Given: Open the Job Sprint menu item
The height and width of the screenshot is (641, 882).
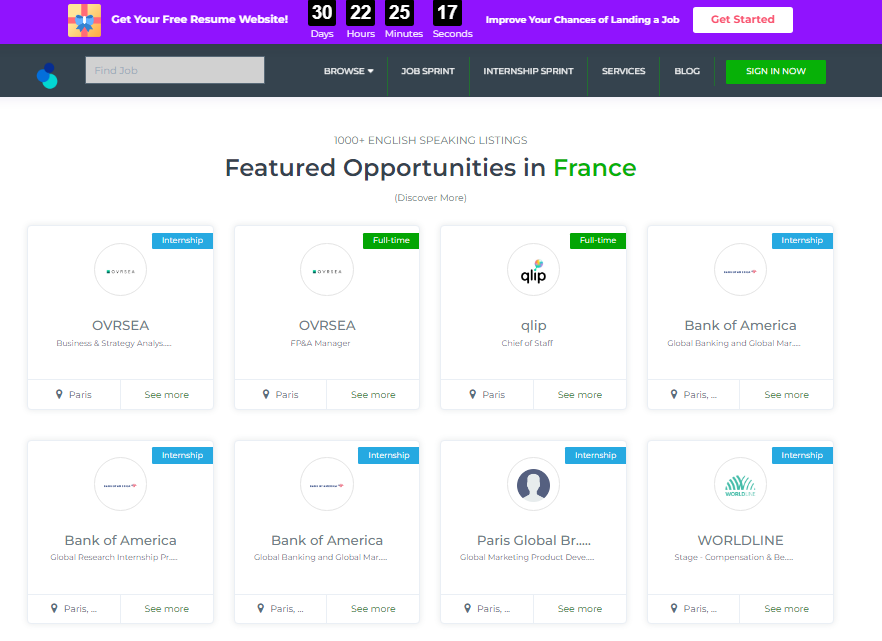Looking at the screenshot, I should [x=428, y=71].
